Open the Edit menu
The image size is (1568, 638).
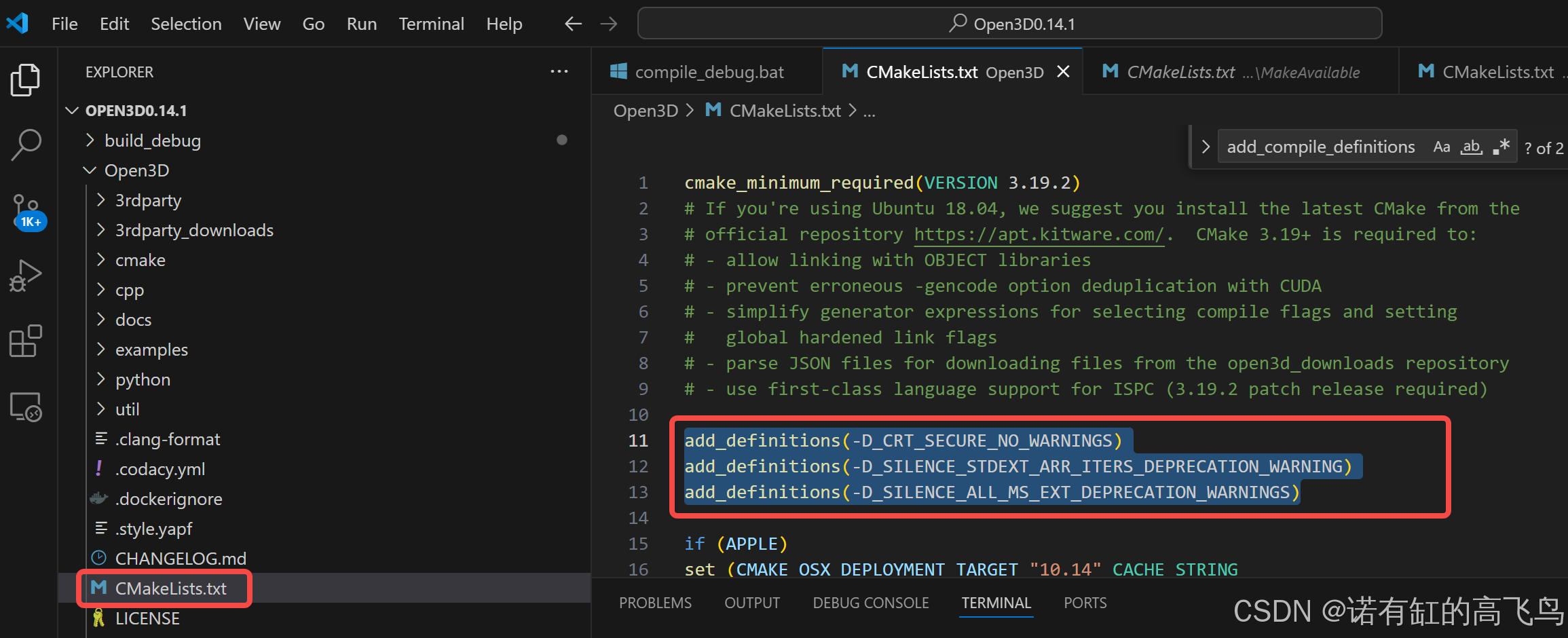pos(114,24)
